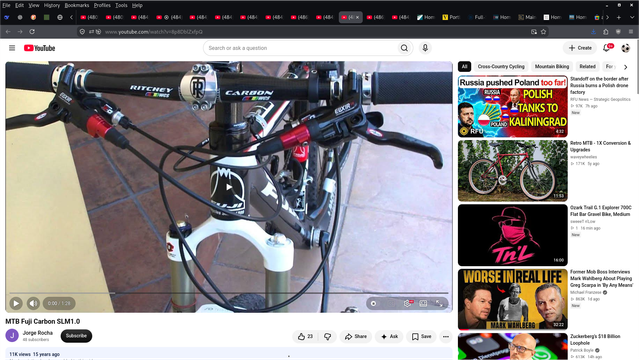Open the YouTube guide hamburger menu
Screen dimensions: 639x360
(12, 48)
